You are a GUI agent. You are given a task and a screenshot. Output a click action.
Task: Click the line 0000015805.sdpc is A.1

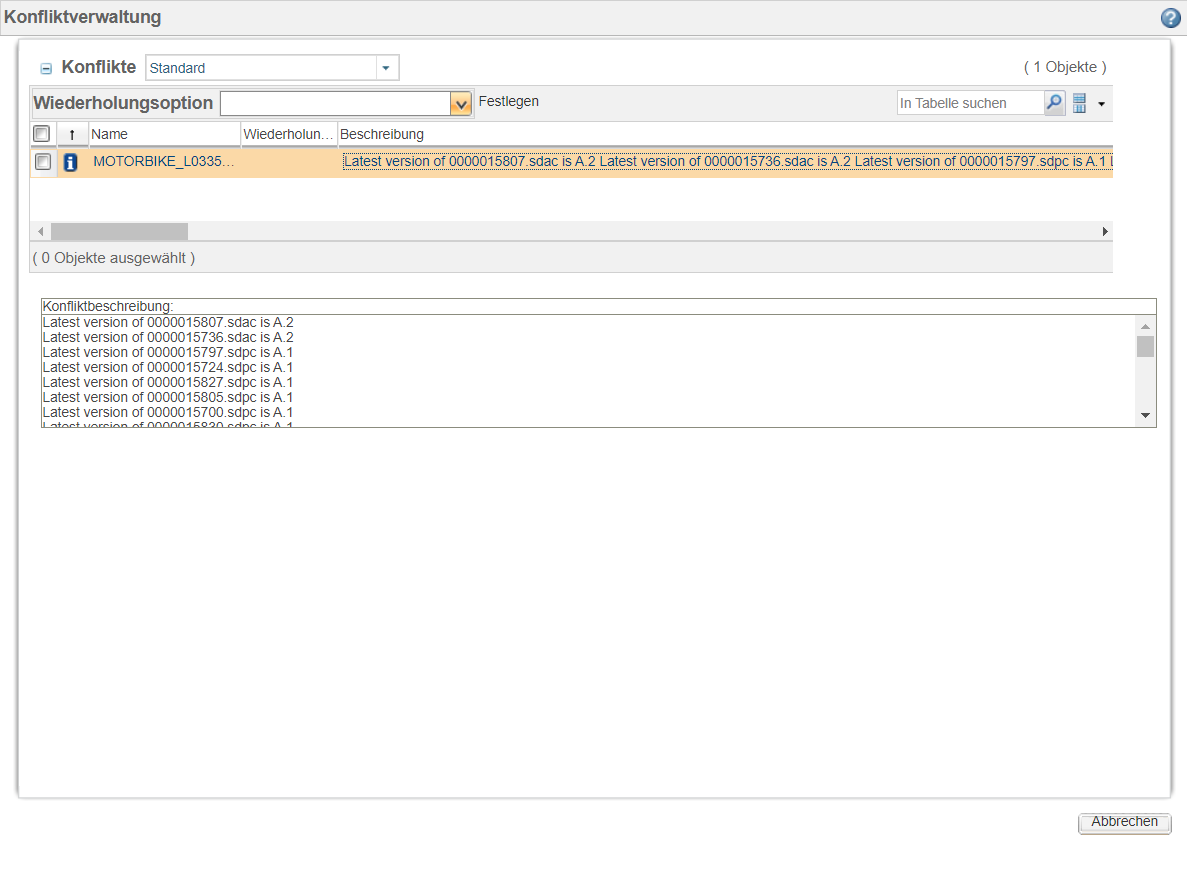[168, 397]
